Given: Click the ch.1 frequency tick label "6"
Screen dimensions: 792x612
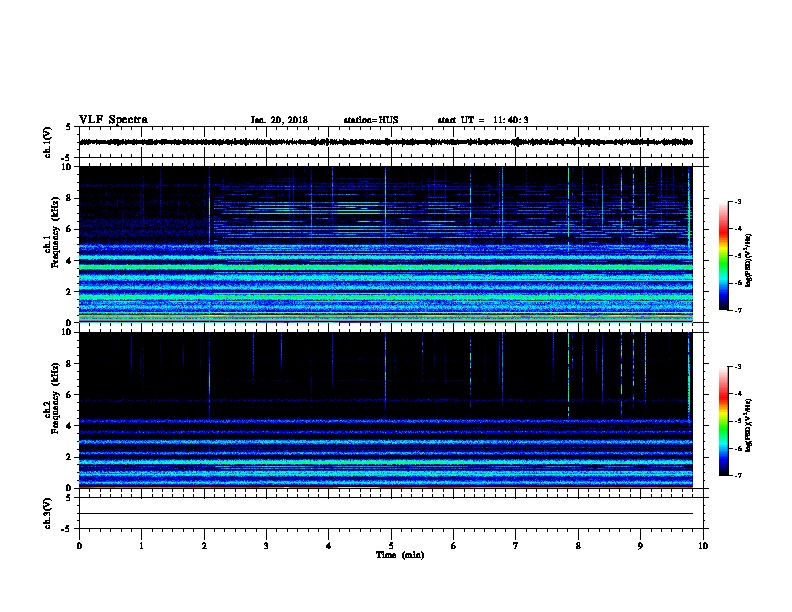Looking at the screenshot, I should coord(68,229).
